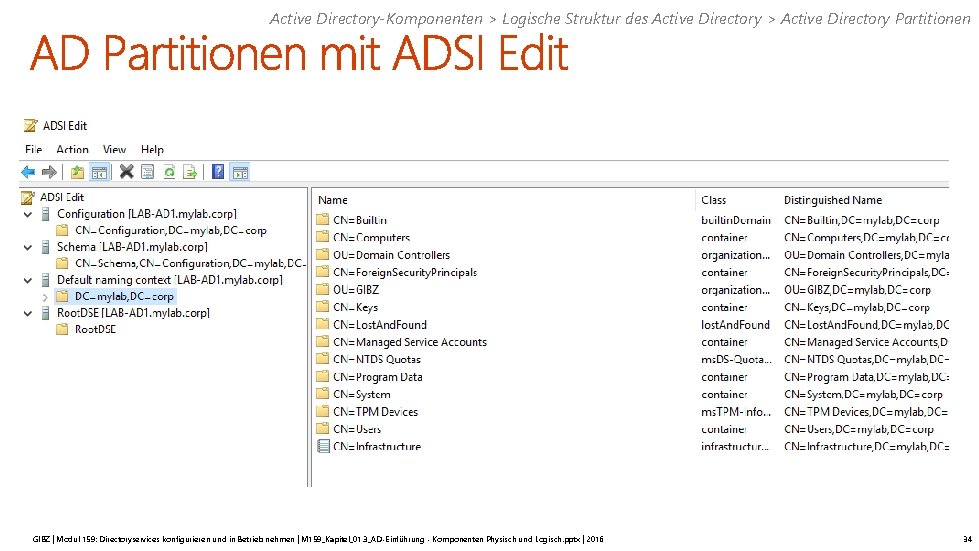Click the folder icon of CN=Keys row
The height and width of the screenshot is (551, 979).
(x=323, y=307)
